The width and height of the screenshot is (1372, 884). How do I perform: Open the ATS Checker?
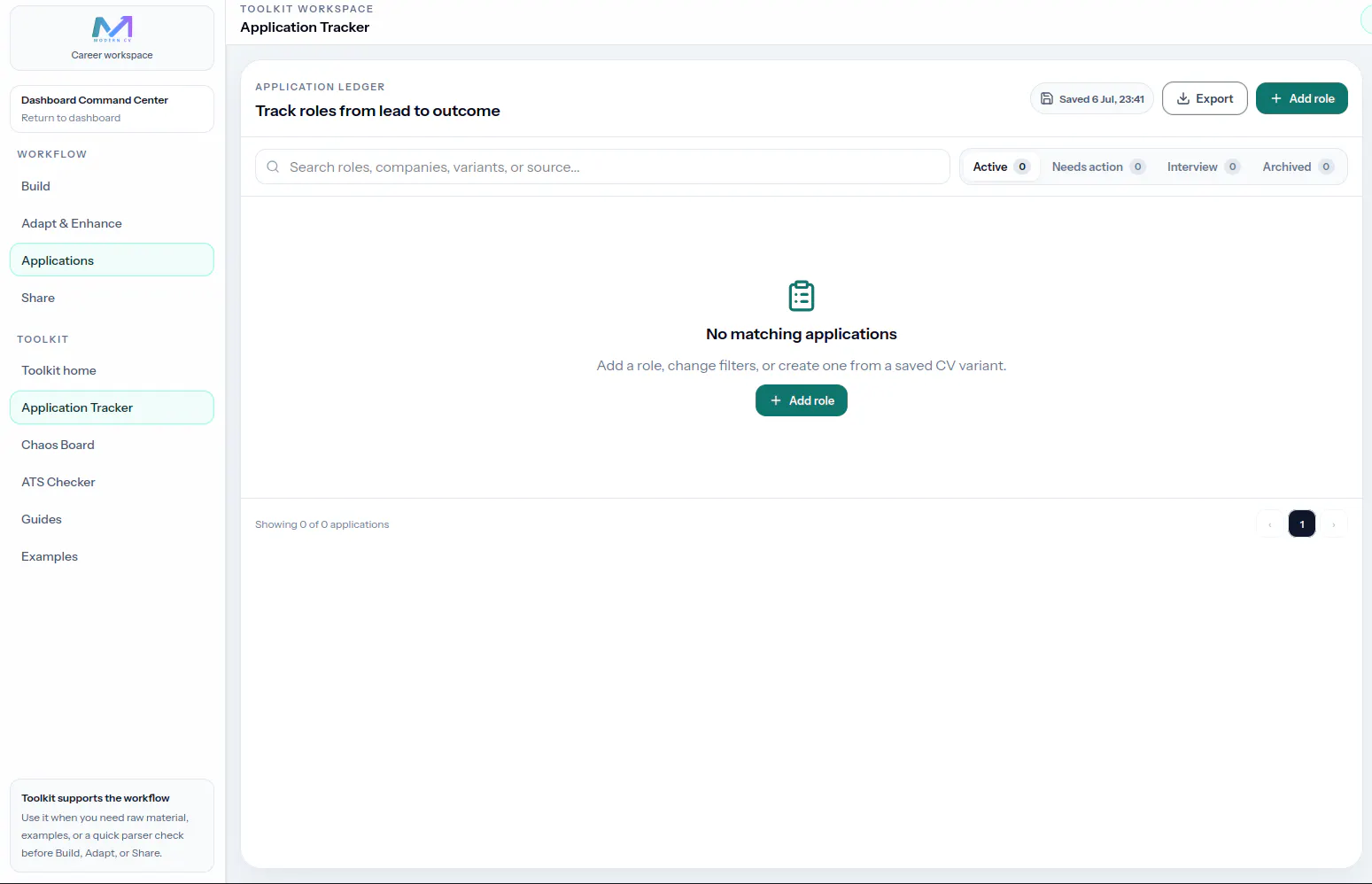(x=112, y=482)
